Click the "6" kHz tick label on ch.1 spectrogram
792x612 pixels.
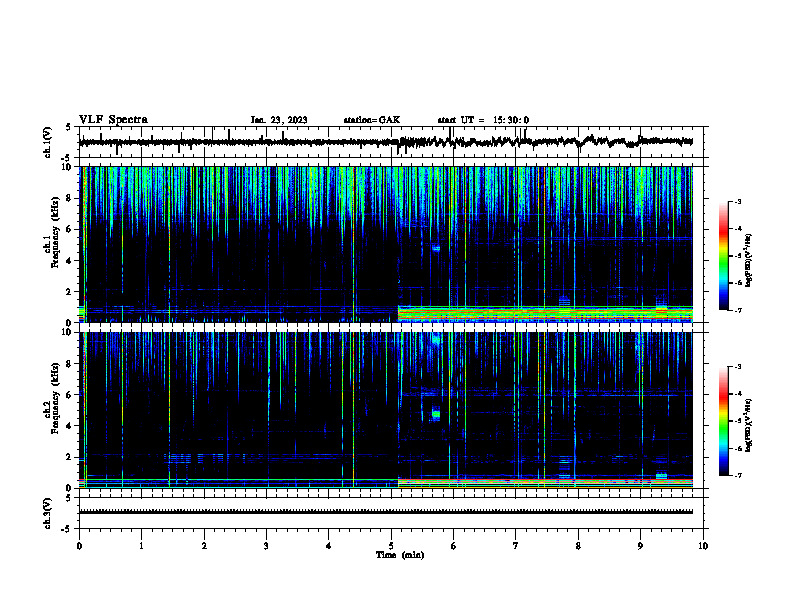[x=70, y=230]
